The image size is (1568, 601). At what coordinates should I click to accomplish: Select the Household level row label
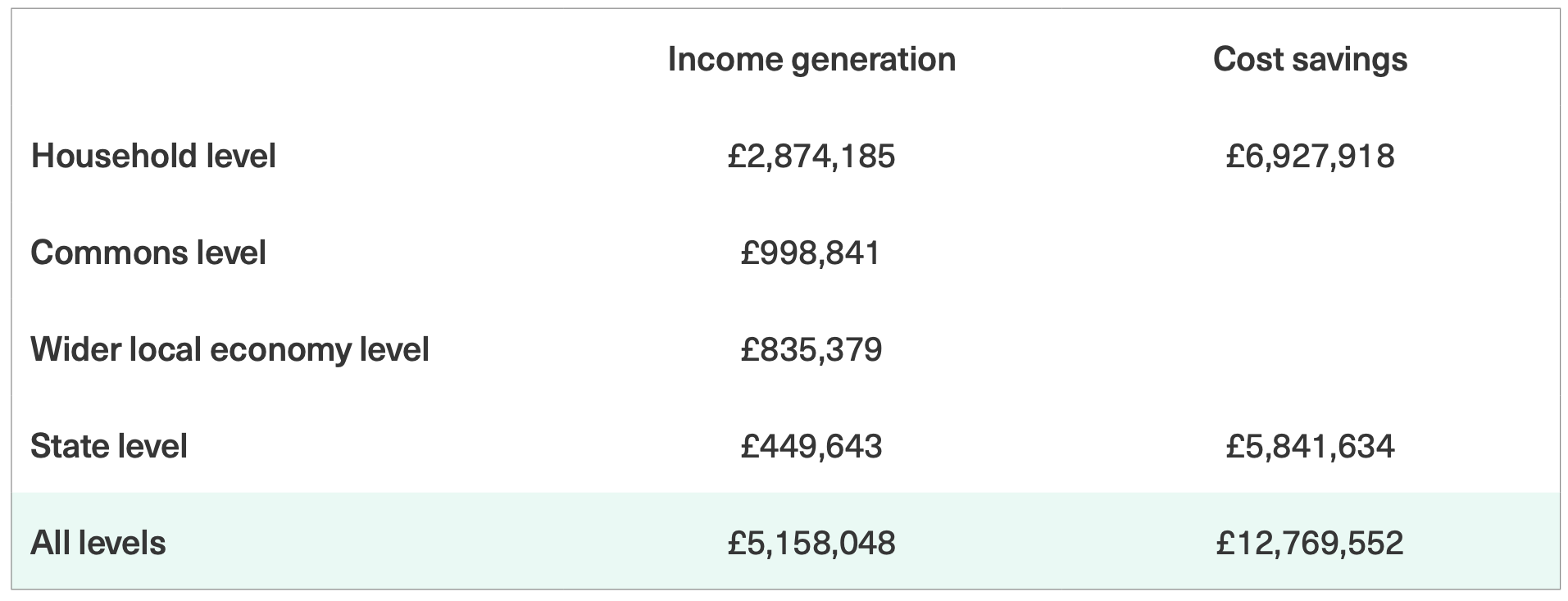click(x=153, y=156)
